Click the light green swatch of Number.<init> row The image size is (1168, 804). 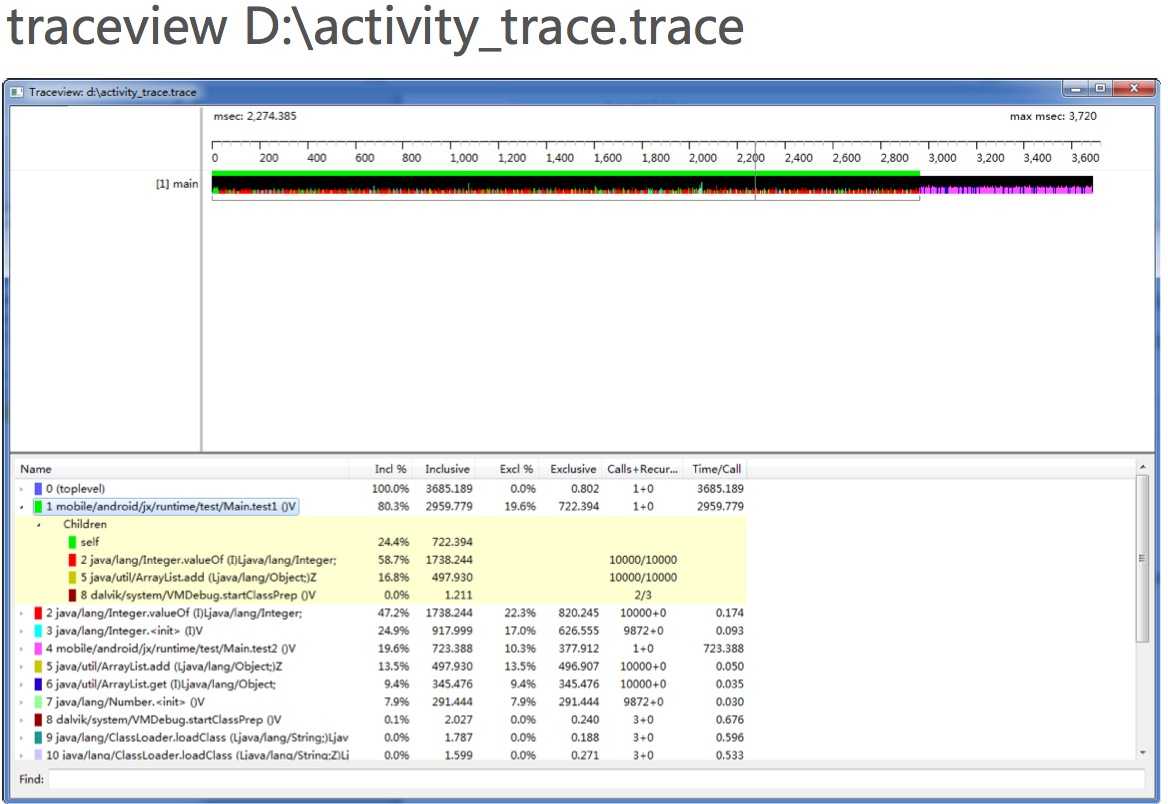[x=38, y=702]
